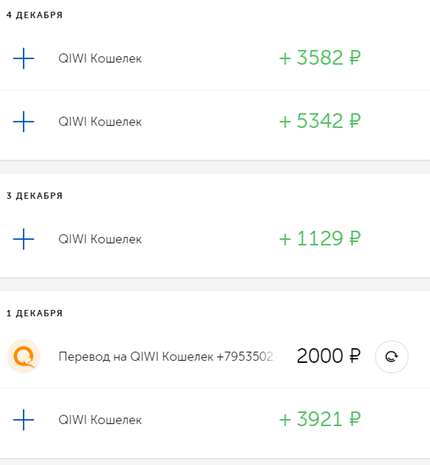Click the 2000 ₽ amount
430x465 pixels.
(x=329, y=356)
